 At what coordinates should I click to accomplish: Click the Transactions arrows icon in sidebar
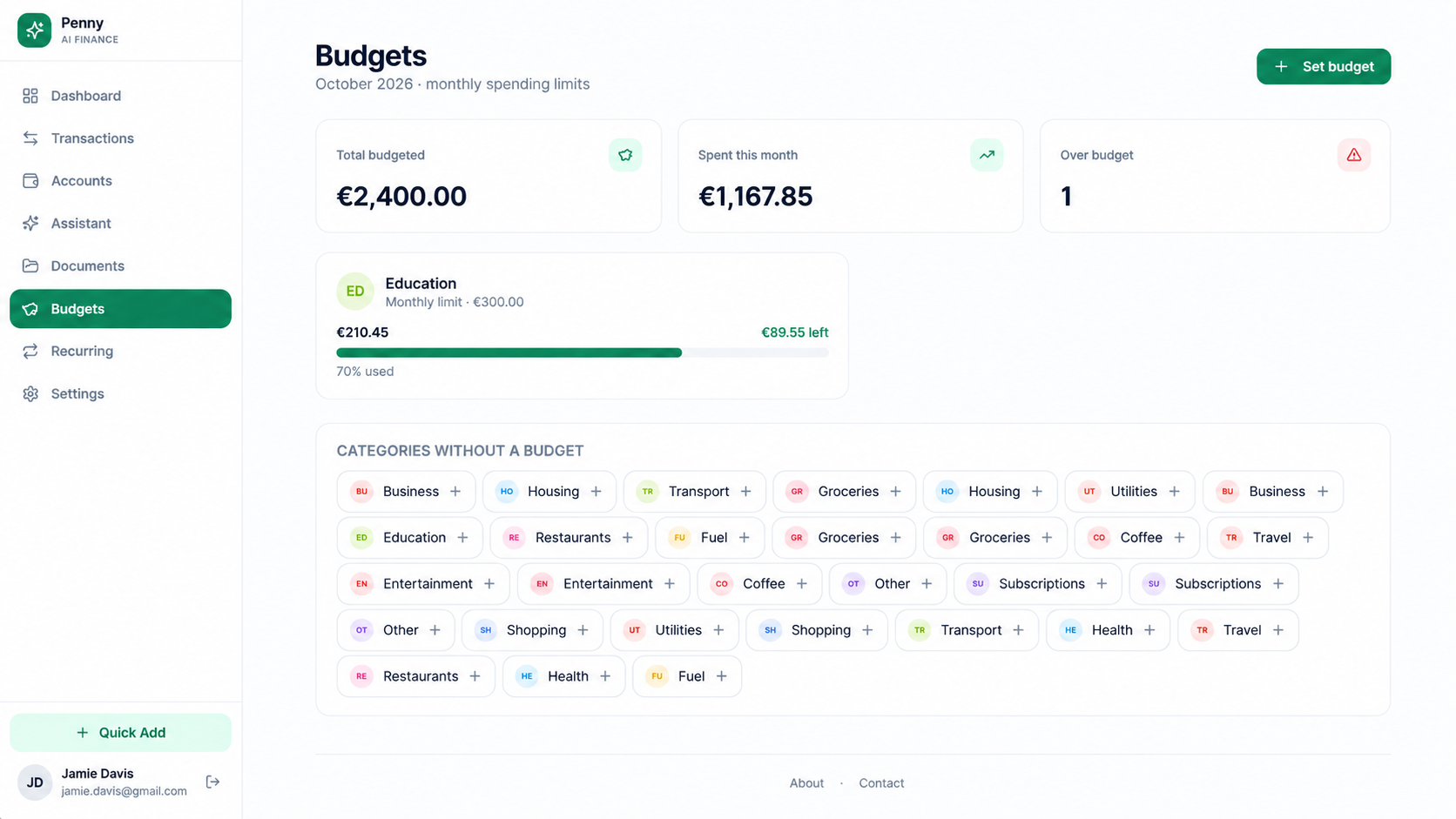(x=30, y=138)
